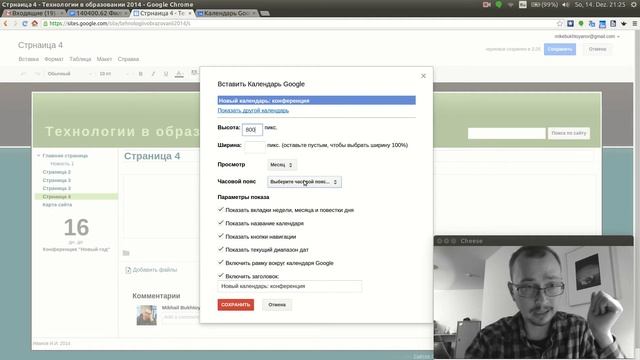Click the Показать другой календарь link
This screenshot has width=640, height=360.
(253, 111)
